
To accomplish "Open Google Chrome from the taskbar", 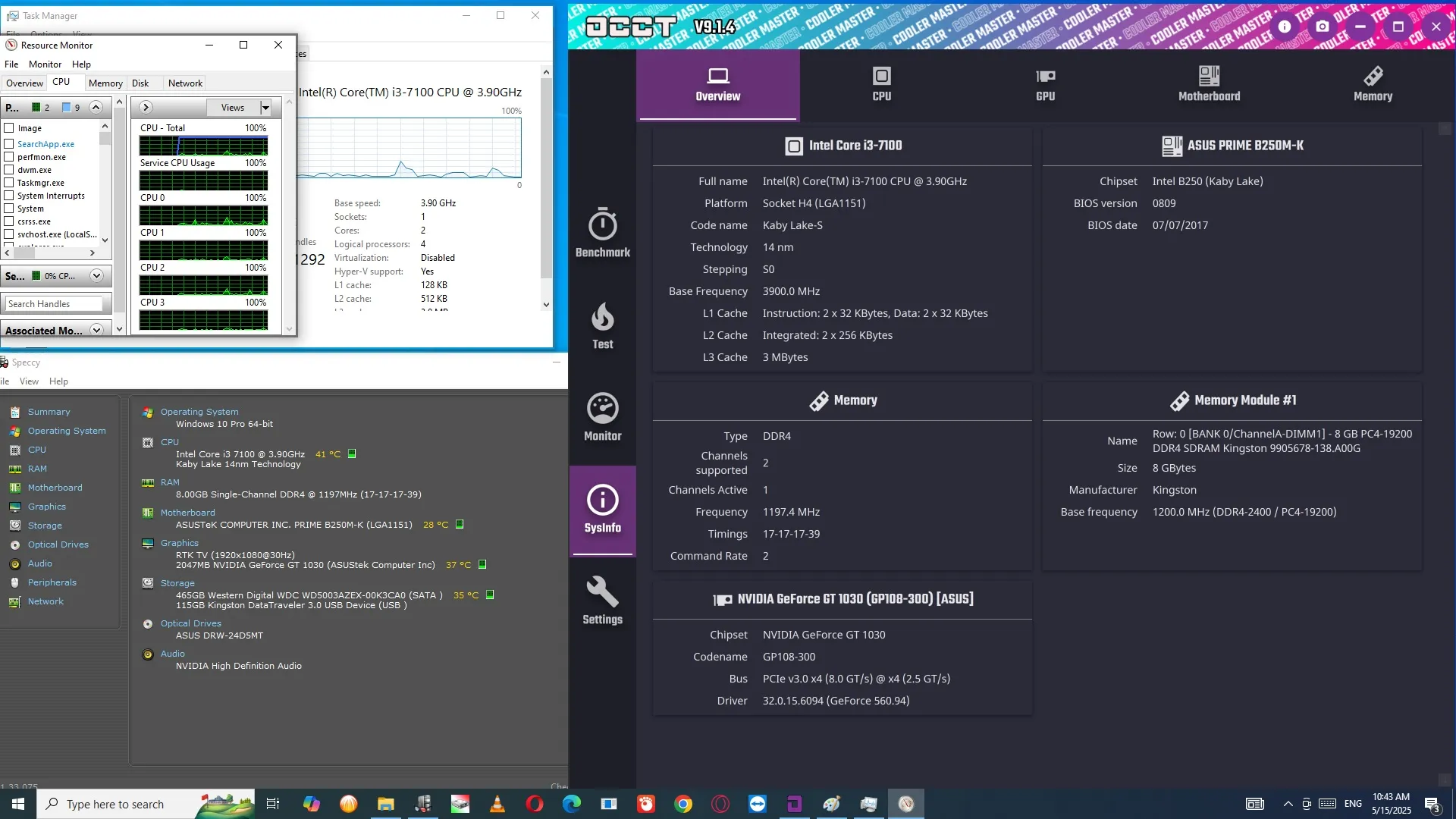I will point(683,804).
